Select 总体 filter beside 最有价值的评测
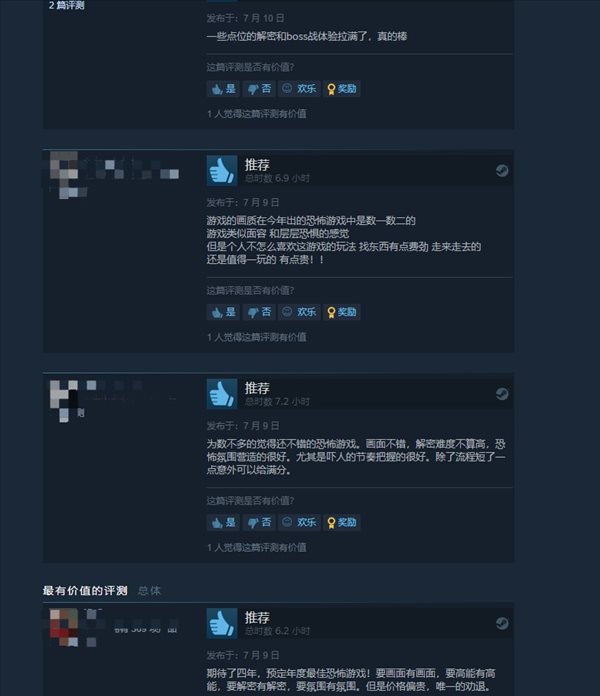Viewport: 600px width, 696px height. click(x=149, y=591)
